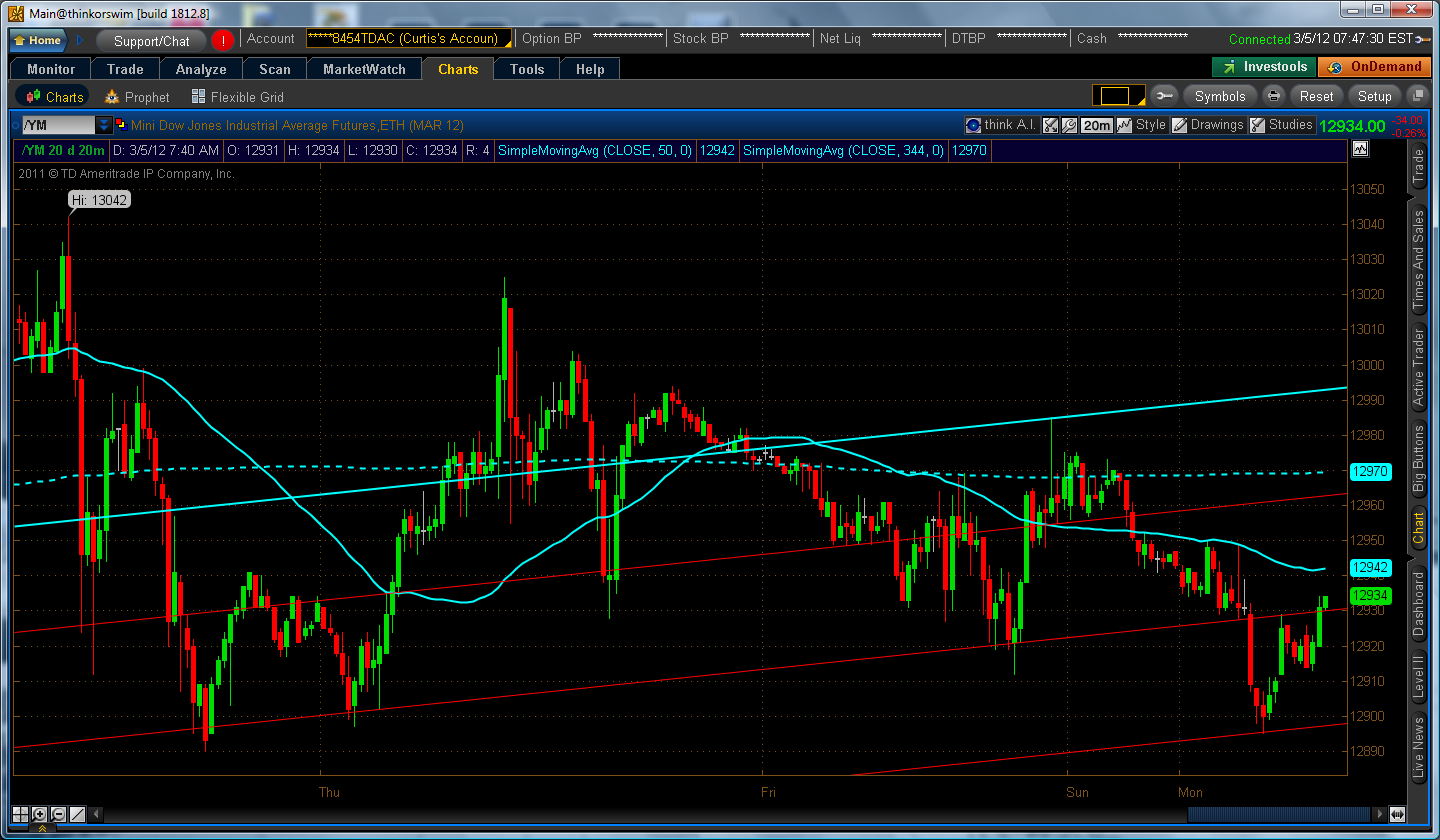The image size is (1440, 840).
Task: Open the Dashboard sidebar panel
Action: 1418,604
